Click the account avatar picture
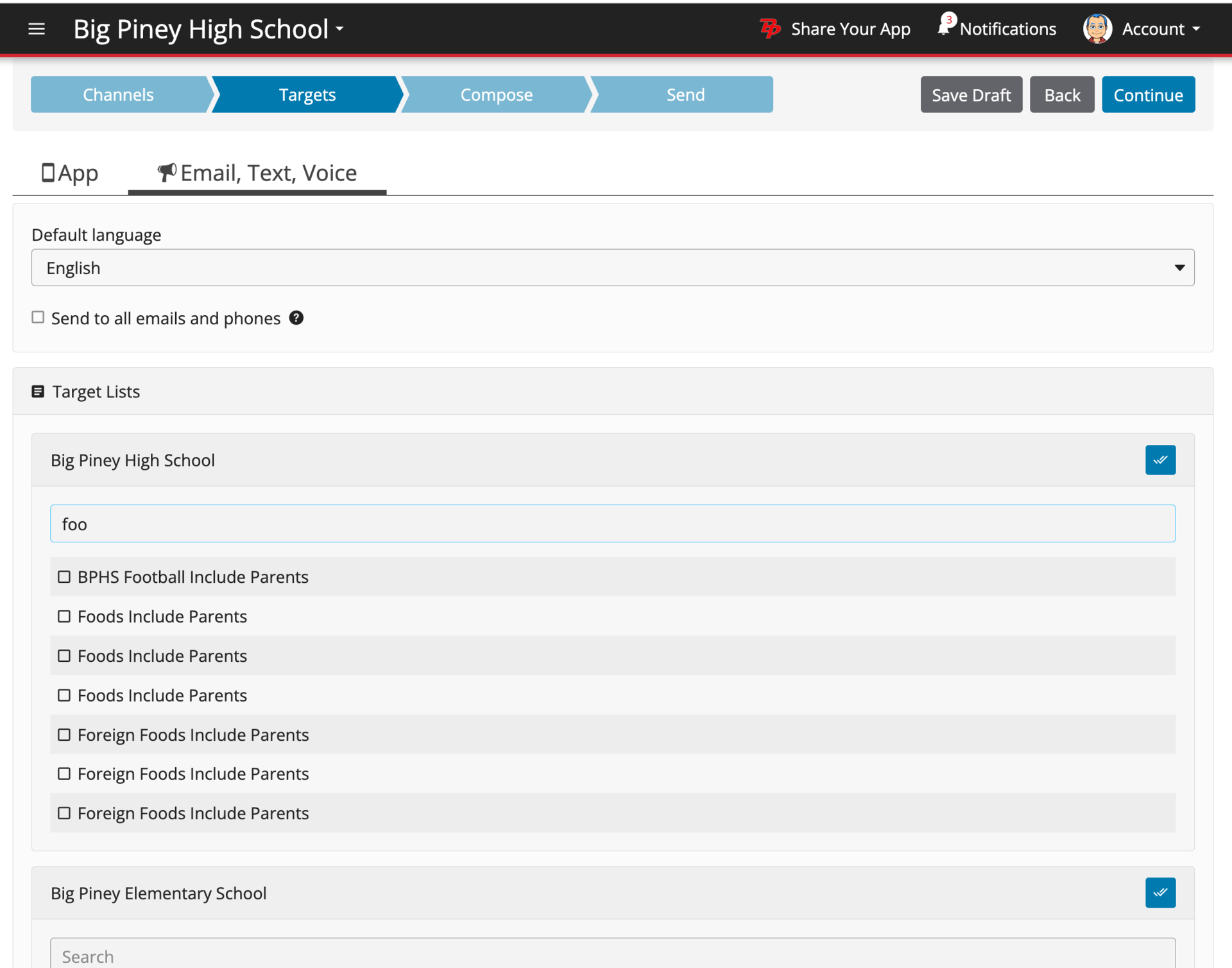1232x968 pixels. [1097, 29]
